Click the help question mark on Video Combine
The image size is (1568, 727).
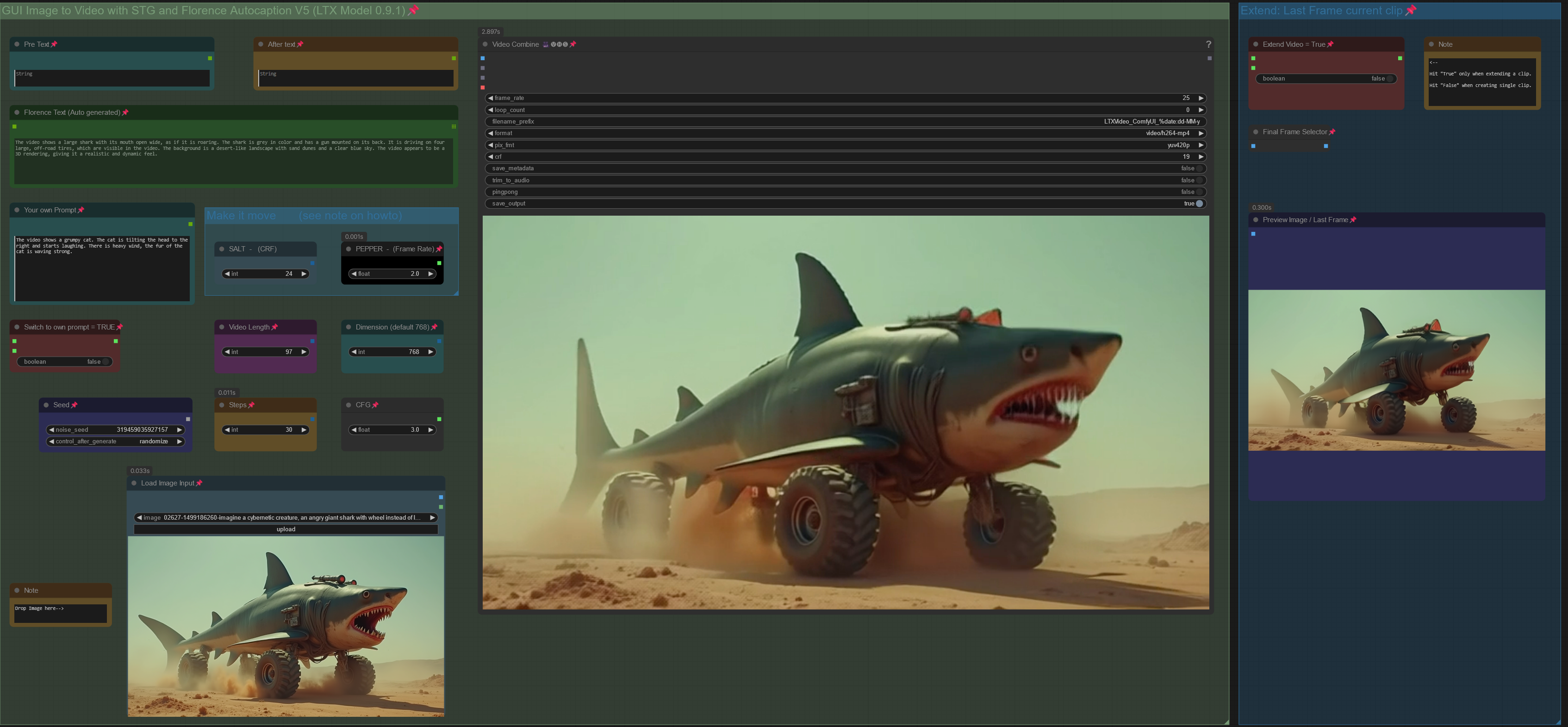(x=1208, y=44)
